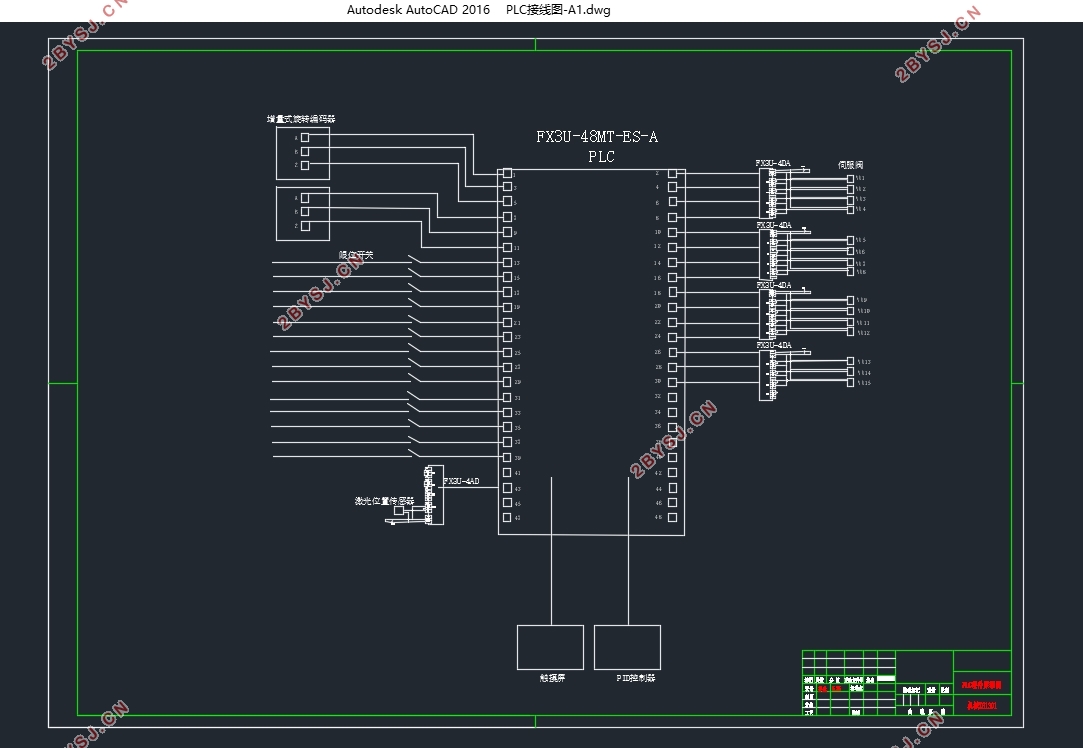This screenshot has height=748, width=1083.
Task: Select the PLC text under the model name
Action: pos(601,157)
